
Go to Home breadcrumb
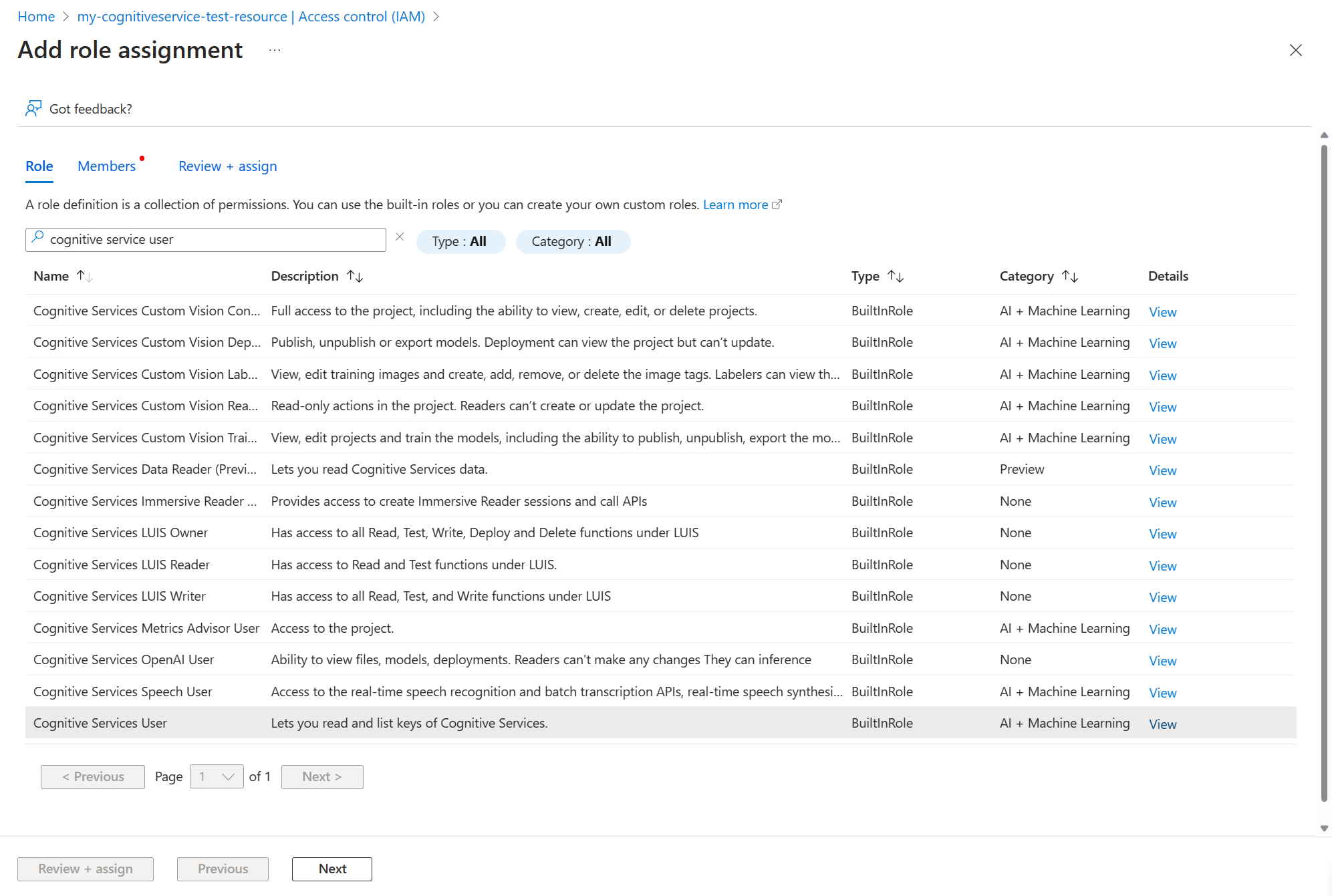tap(36, 17)
